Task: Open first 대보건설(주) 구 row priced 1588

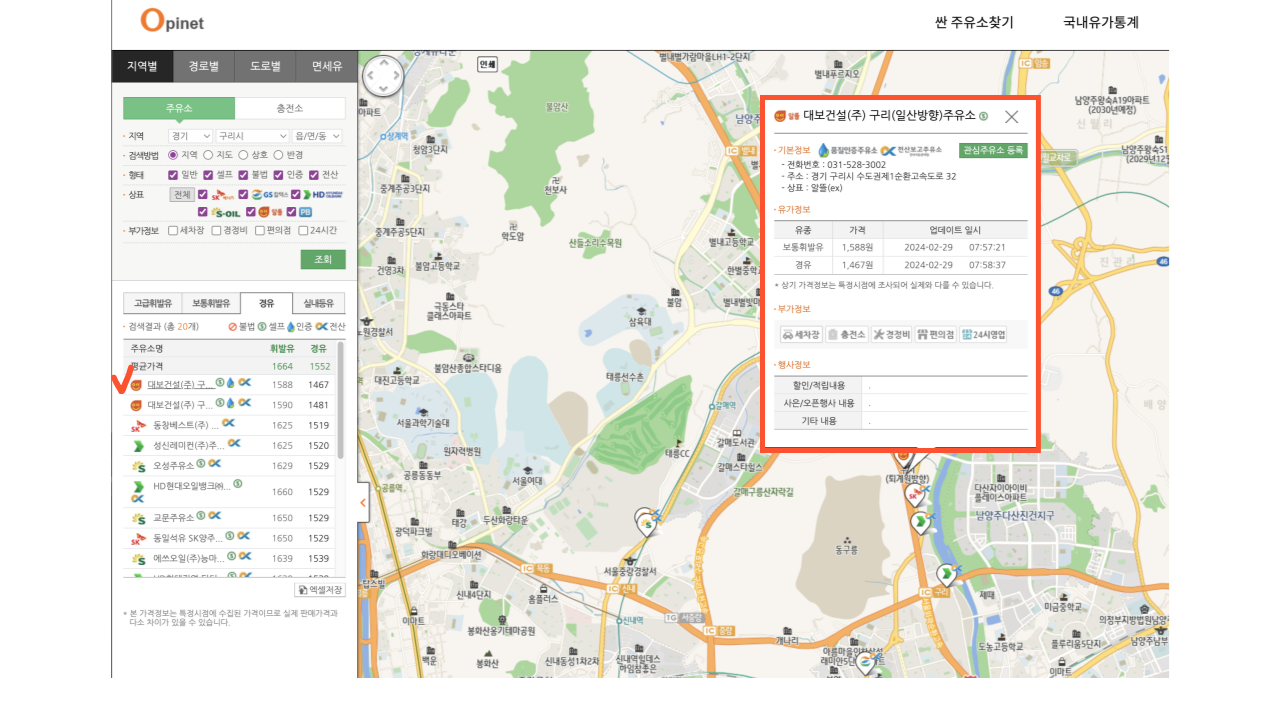Action: pyautogui.click(x=230, y=384)
